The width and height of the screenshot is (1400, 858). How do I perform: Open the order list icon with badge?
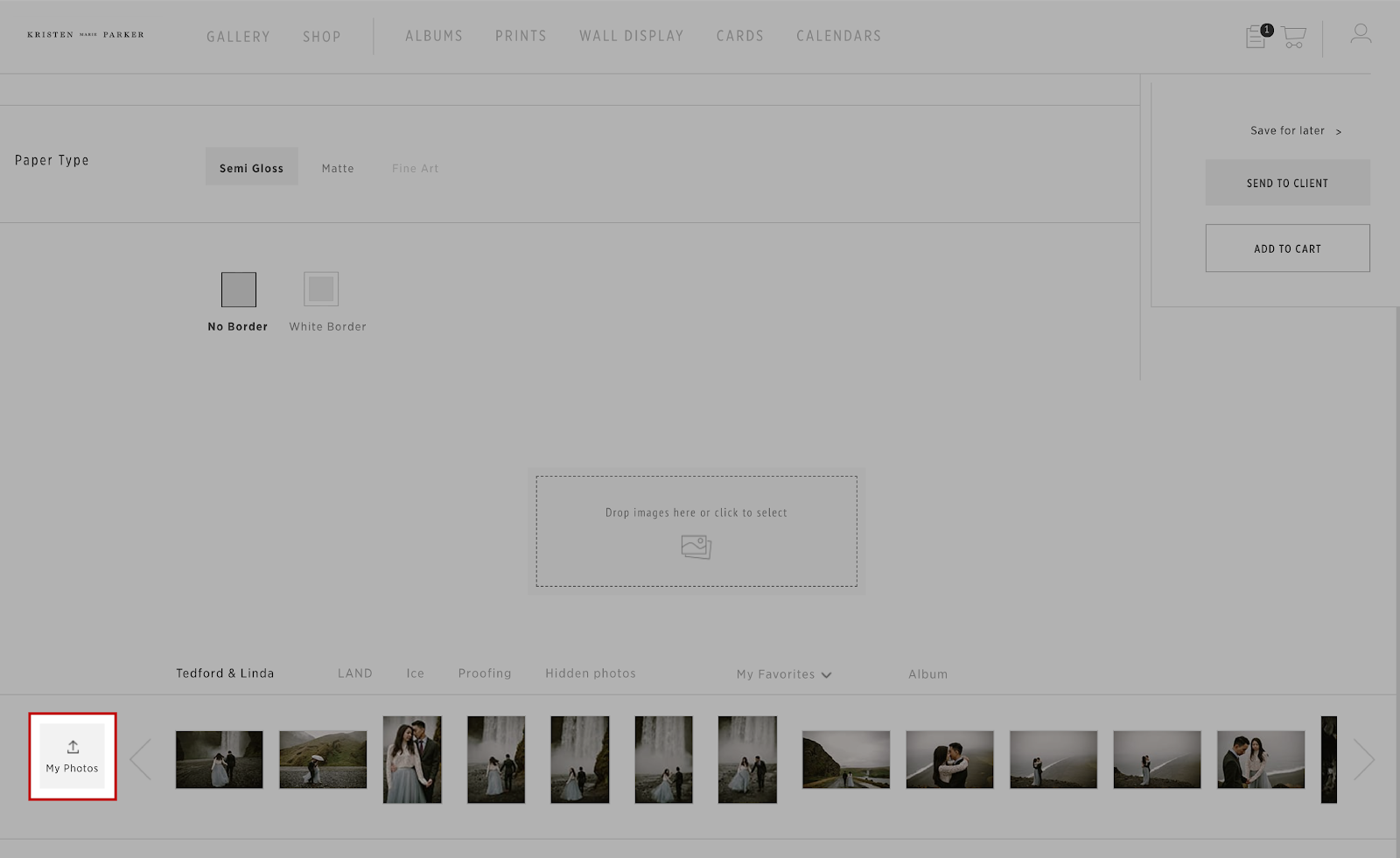1258,36
